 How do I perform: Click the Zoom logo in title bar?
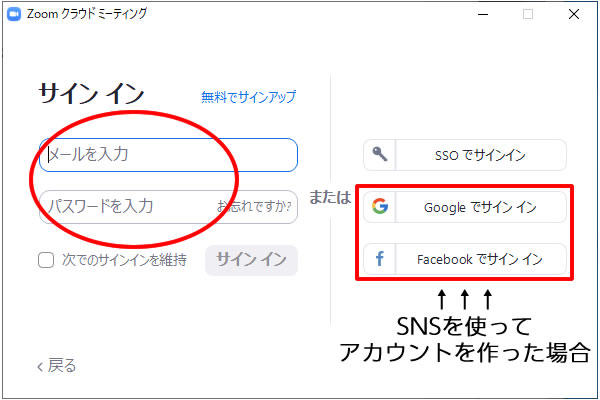(14, 15)
